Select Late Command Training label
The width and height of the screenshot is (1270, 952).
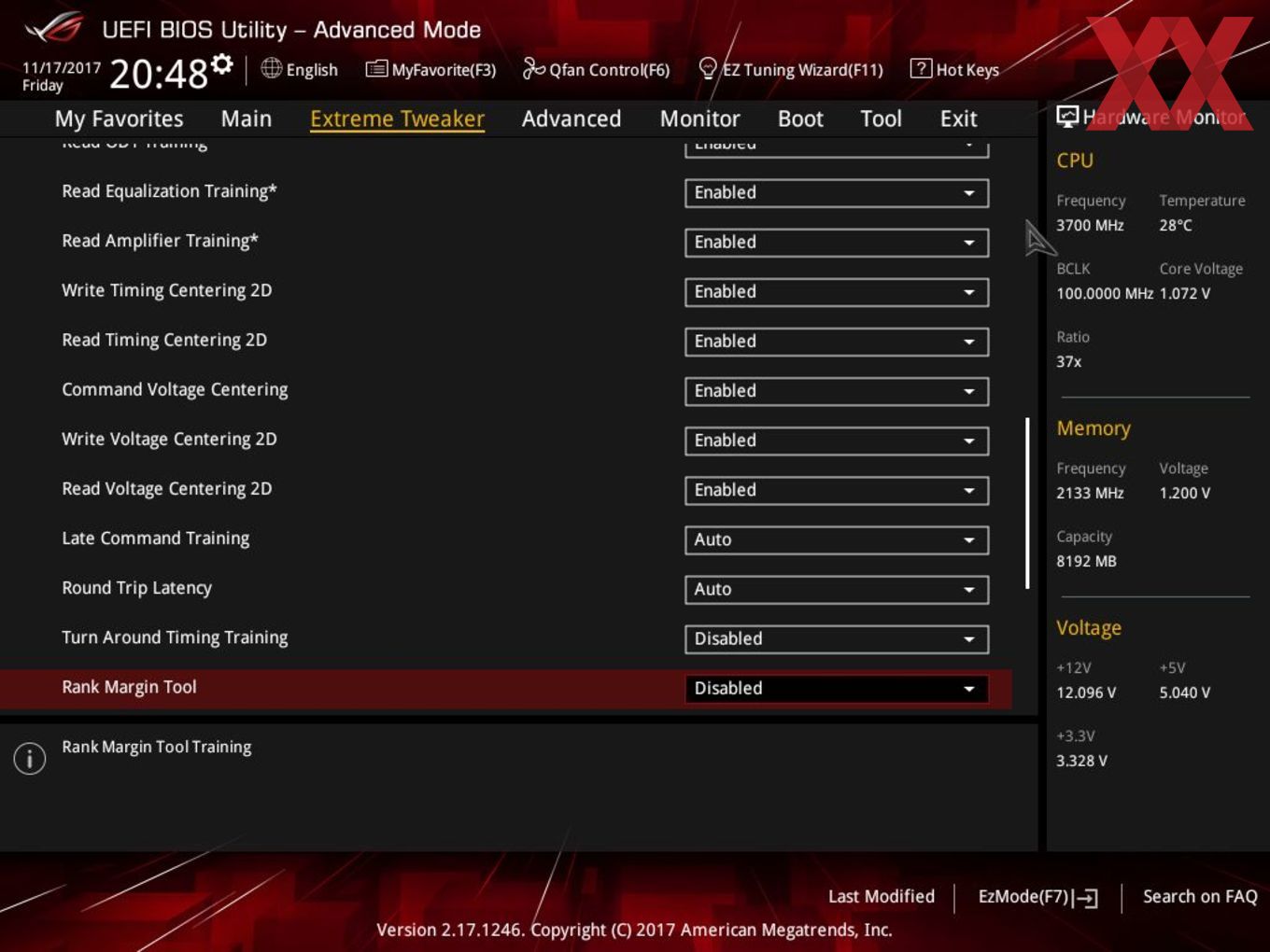point(156,538)
